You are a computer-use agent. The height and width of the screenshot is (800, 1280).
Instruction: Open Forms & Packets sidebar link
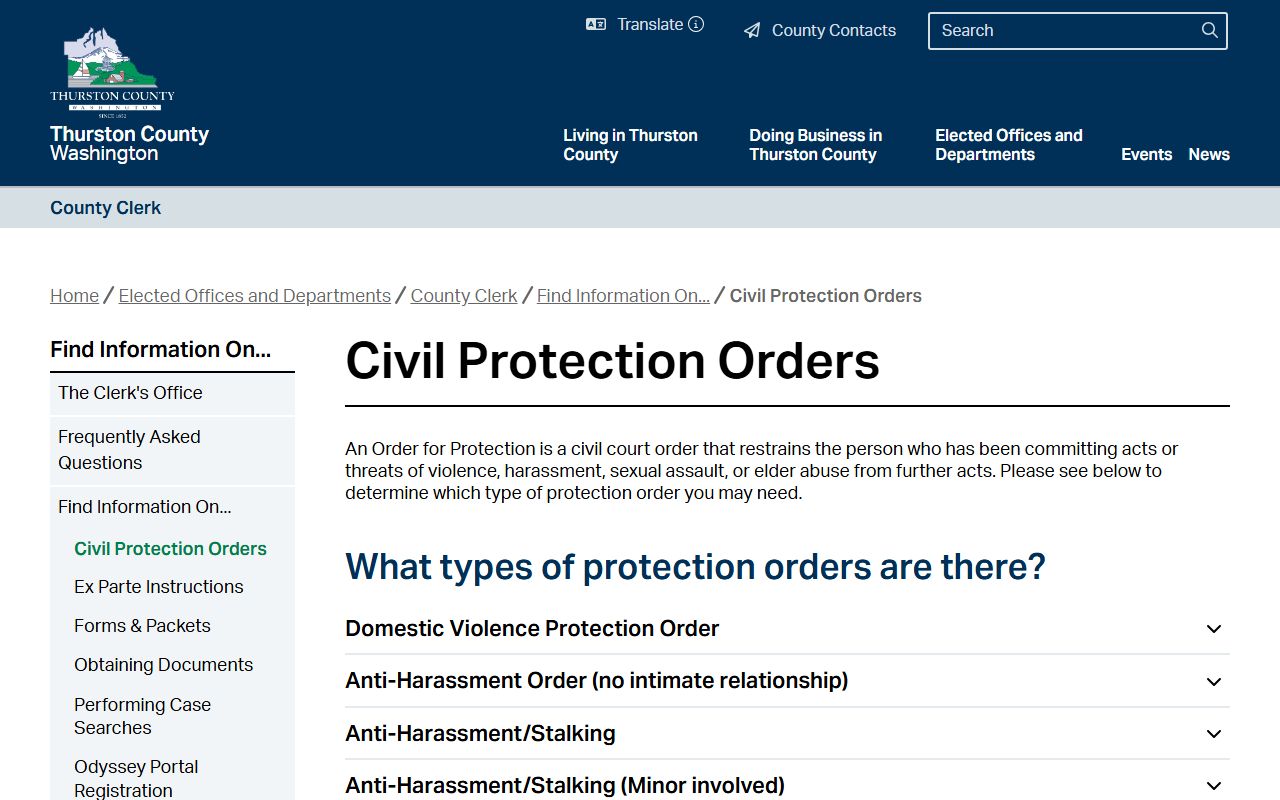point(142,626)
